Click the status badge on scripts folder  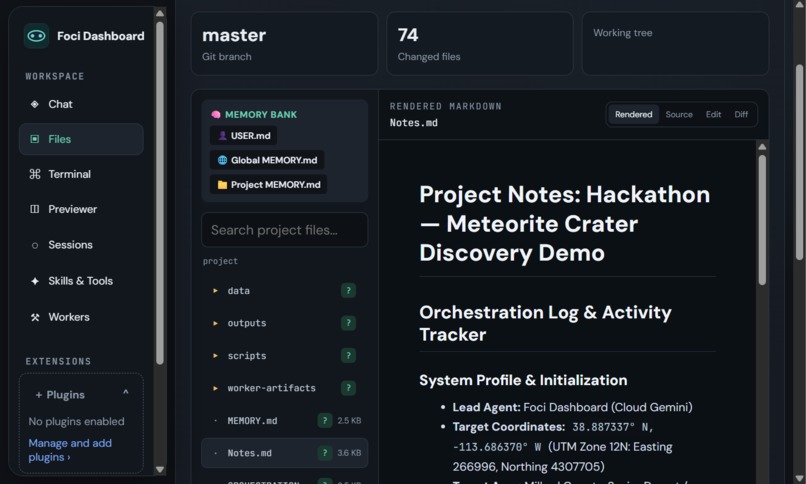coord(348,356)
